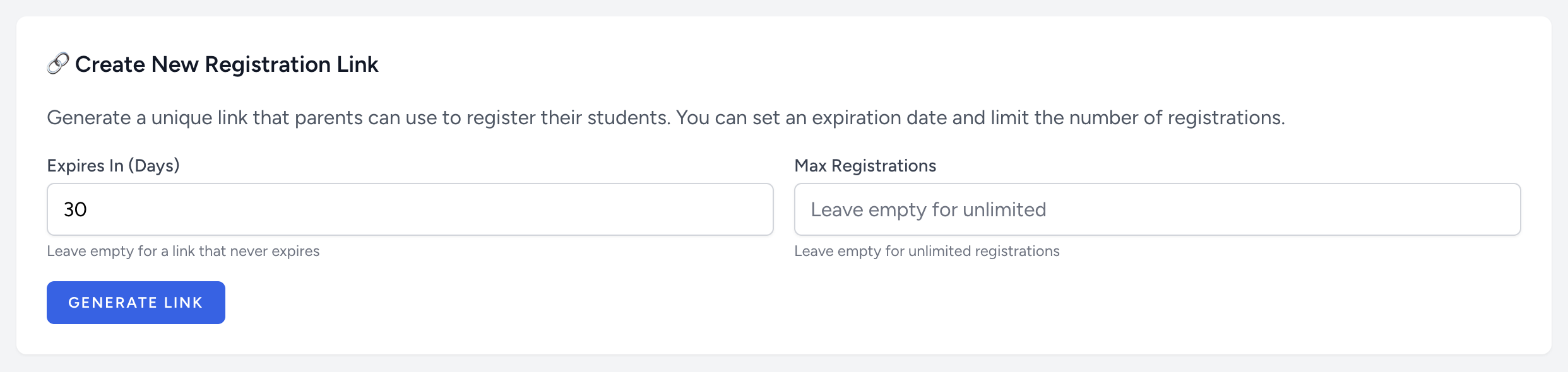Focus the Expires In (Days) input field
The image size is (1568, 372).
tap(410, 209)
